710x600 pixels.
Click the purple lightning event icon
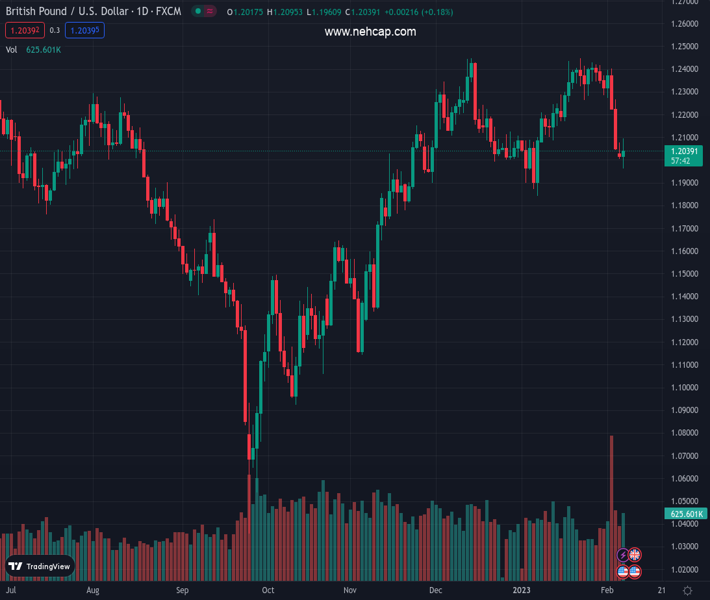623,555
